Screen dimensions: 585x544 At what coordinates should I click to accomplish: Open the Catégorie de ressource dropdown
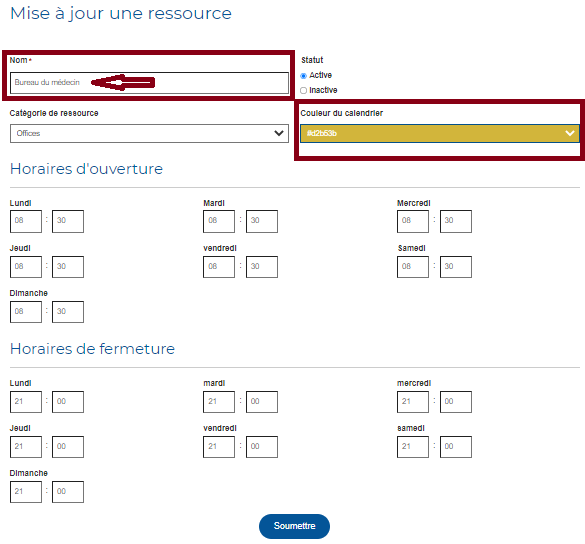tap(149, 134)
